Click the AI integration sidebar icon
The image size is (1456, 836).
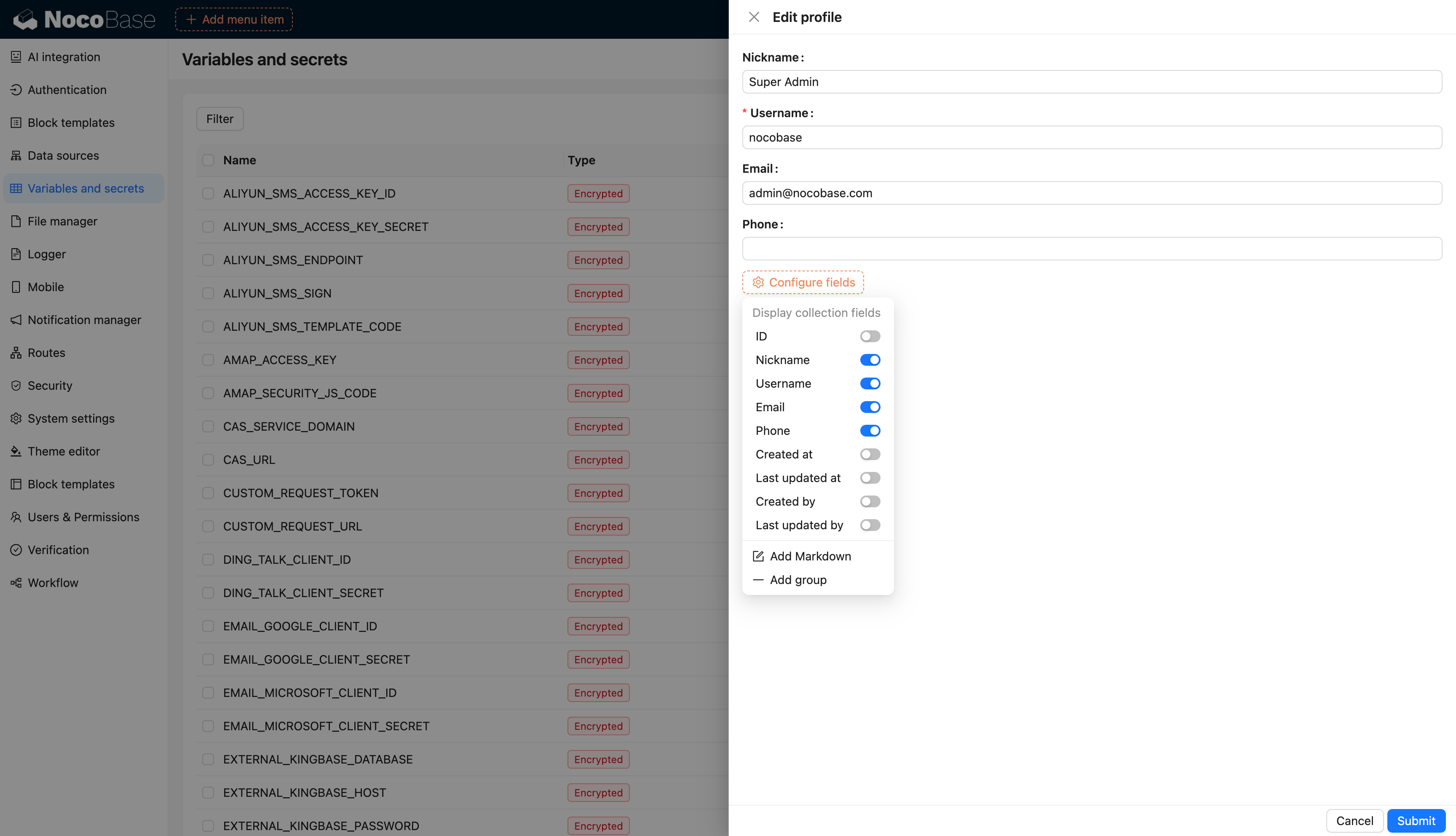16,57
